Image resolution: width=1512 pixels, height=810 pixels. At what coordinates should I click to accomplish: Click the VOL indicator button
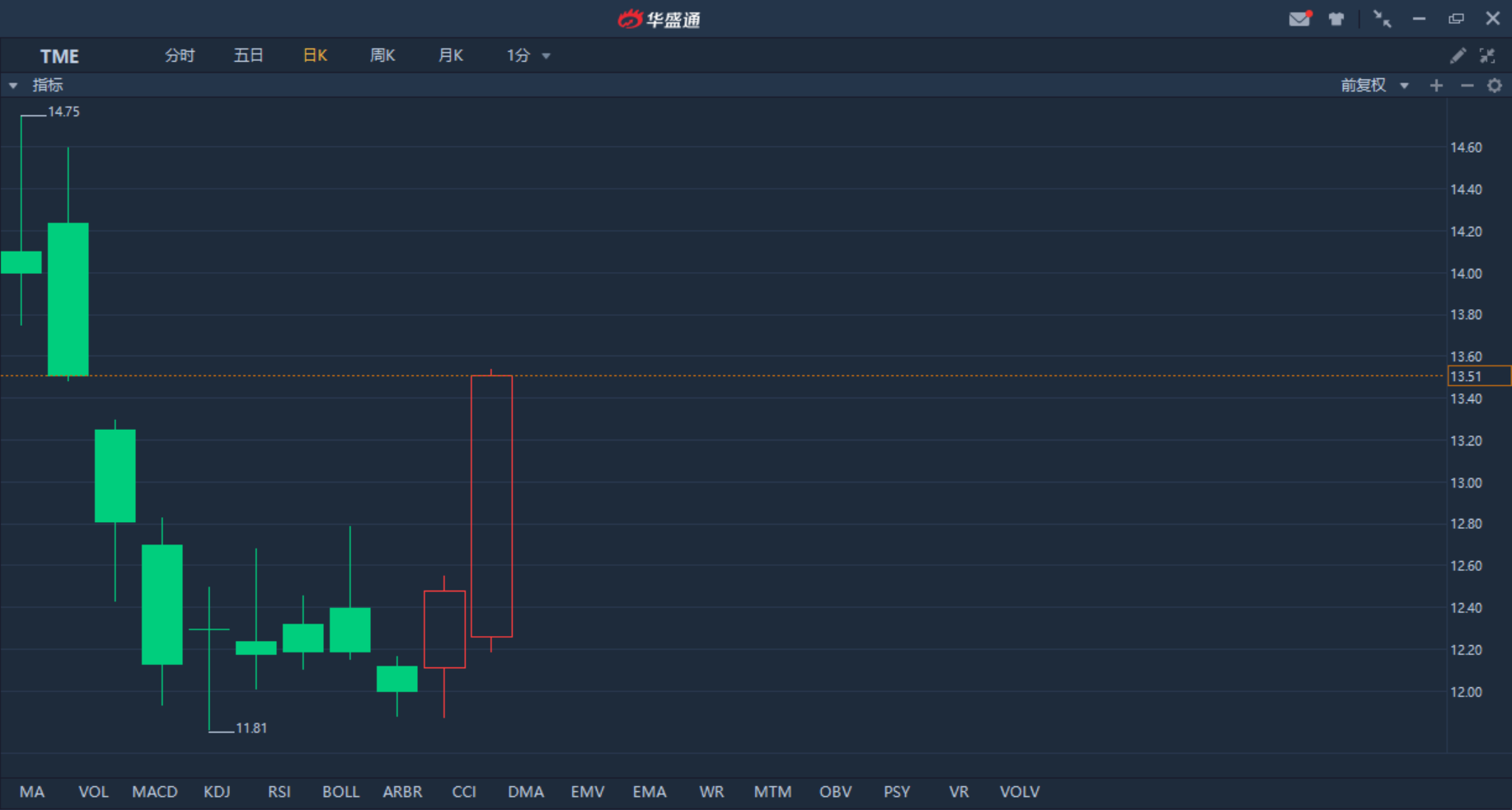(93, 792)
